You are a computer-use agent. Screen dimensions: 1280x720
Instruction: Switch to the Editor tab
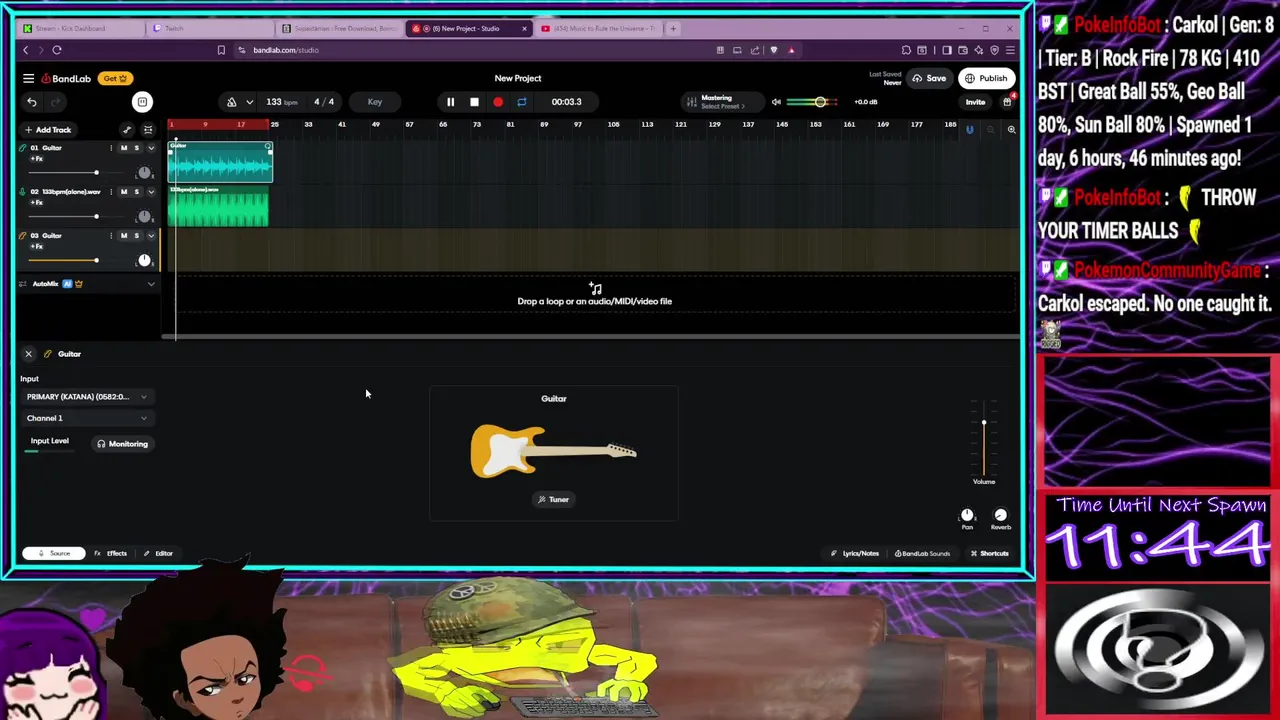tap(158, 553)
